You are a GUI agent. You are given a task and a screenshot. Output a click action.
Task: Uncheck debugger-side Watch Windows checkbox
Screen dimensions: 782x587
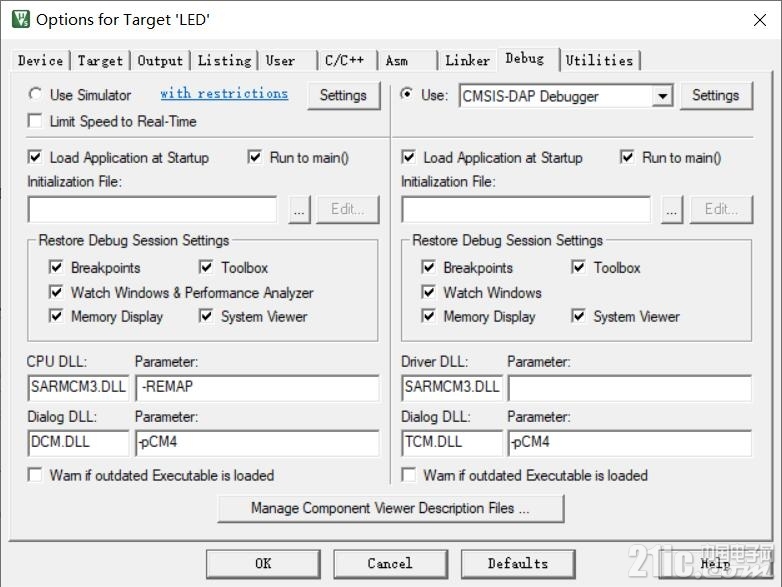click(x=428, y=291)
